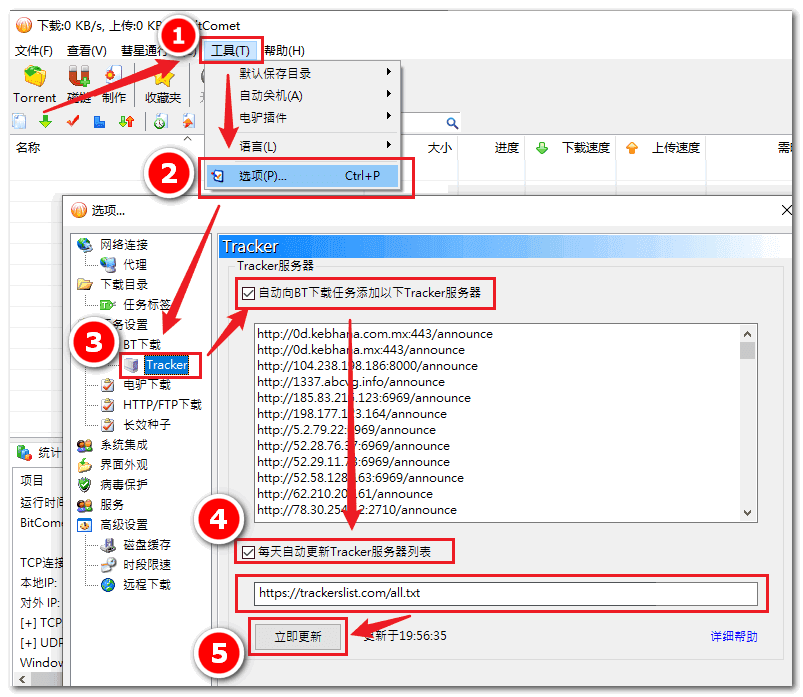Click the 制作 make-torrent toolbar icon
Image resolution: width=803 pixels, height=697 pixels.
(x=113, y=76)
